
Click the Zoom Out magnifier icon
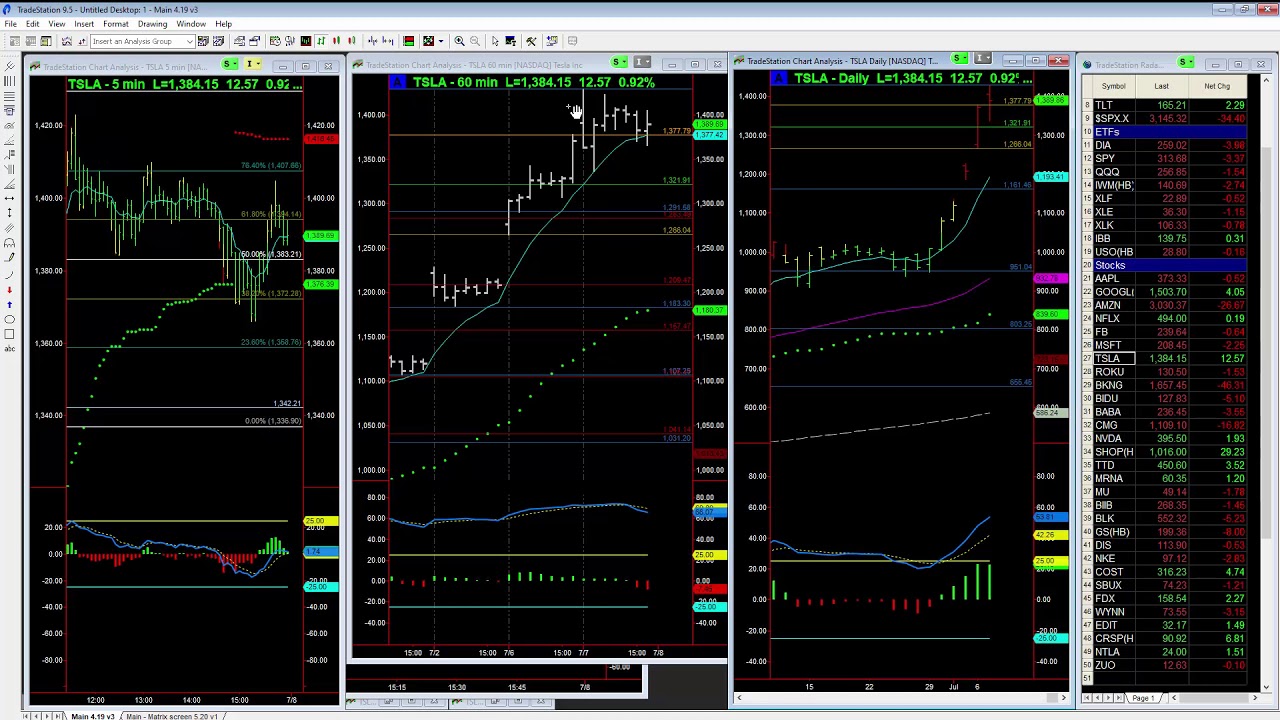tap(475, 41)
